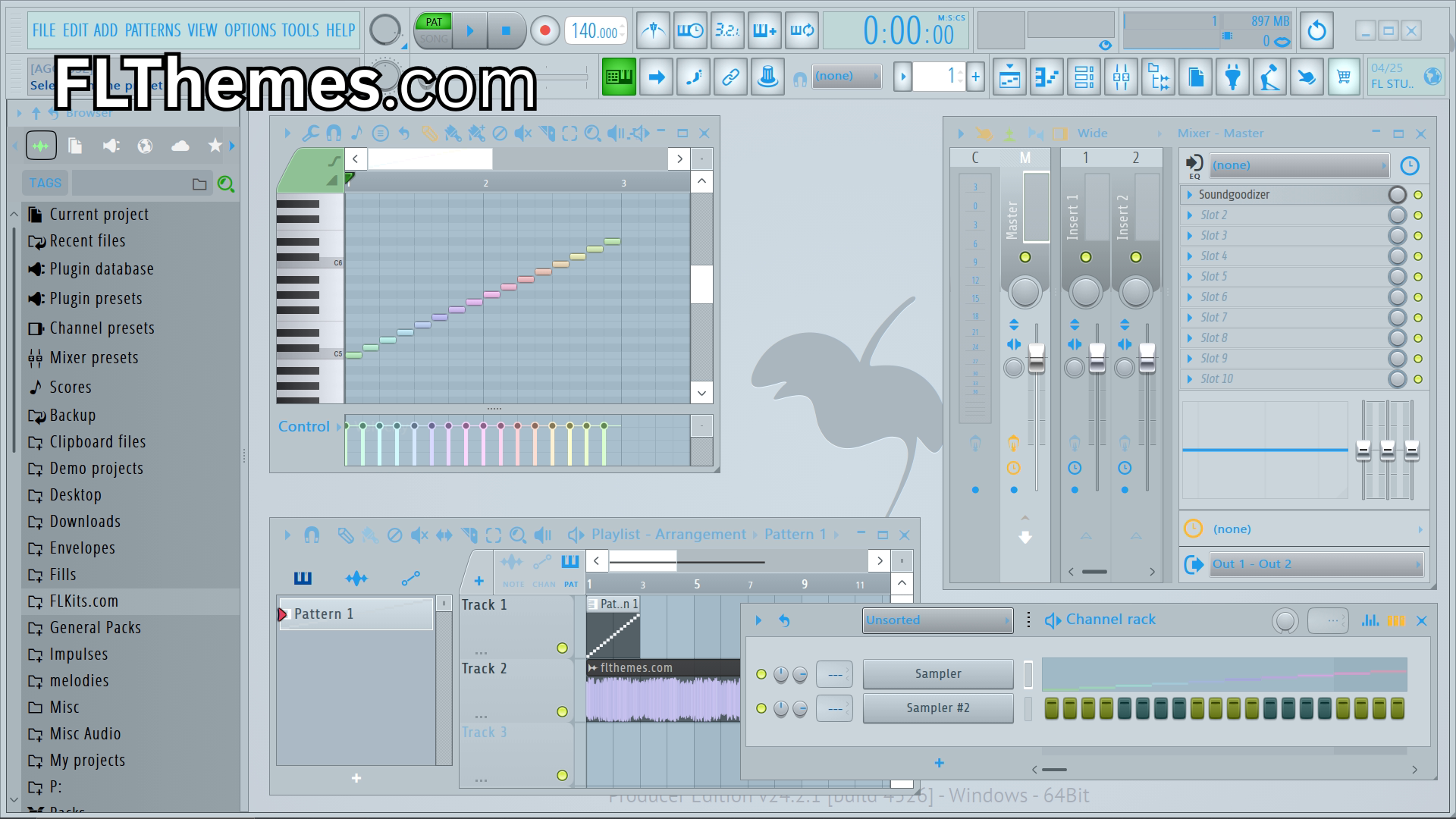Toggle Track 2 mute LED in playlist
The height and width of the screenshot is (819, 1456).
coord(562,712)
